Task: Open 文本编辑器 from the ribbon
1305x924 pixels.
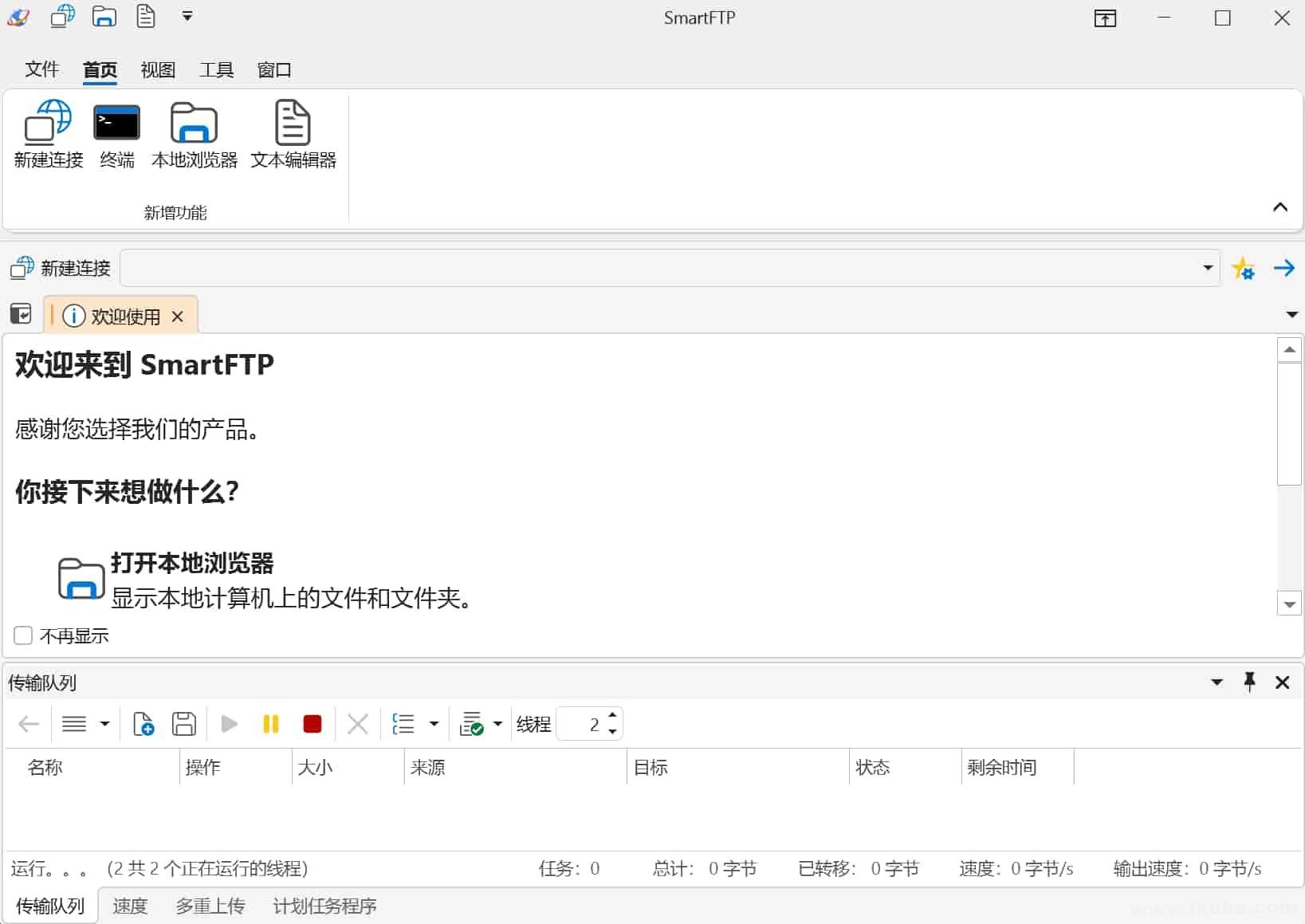Action: (x=293, y=134)
